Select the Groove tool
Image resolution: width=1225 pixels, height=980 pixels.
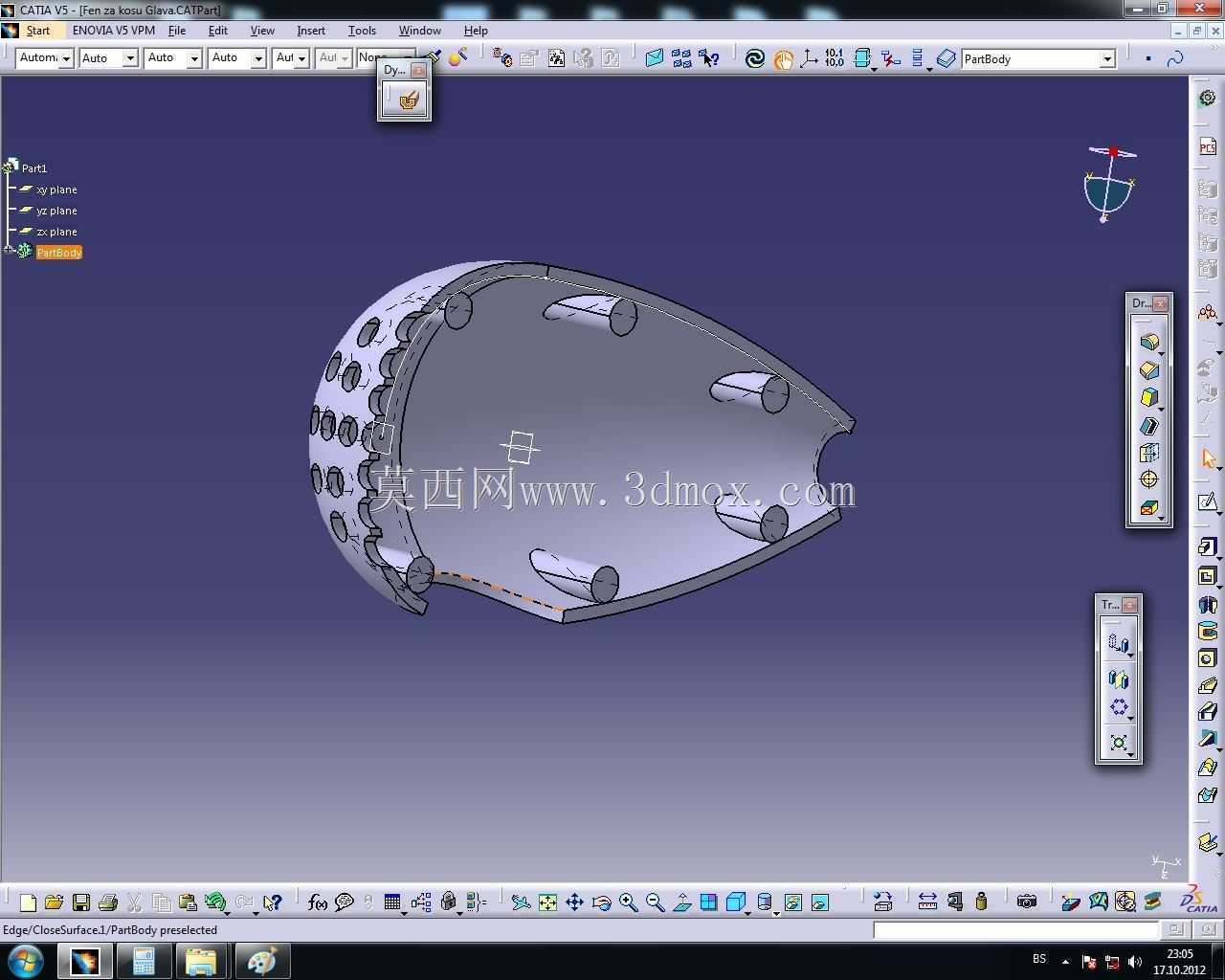point(1208,631)
